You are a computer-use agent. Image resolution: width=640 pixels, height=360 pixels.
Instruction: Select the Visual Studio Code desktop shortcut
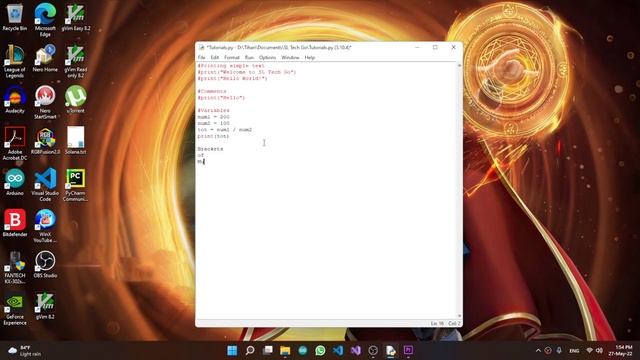[x=45, y=185]
